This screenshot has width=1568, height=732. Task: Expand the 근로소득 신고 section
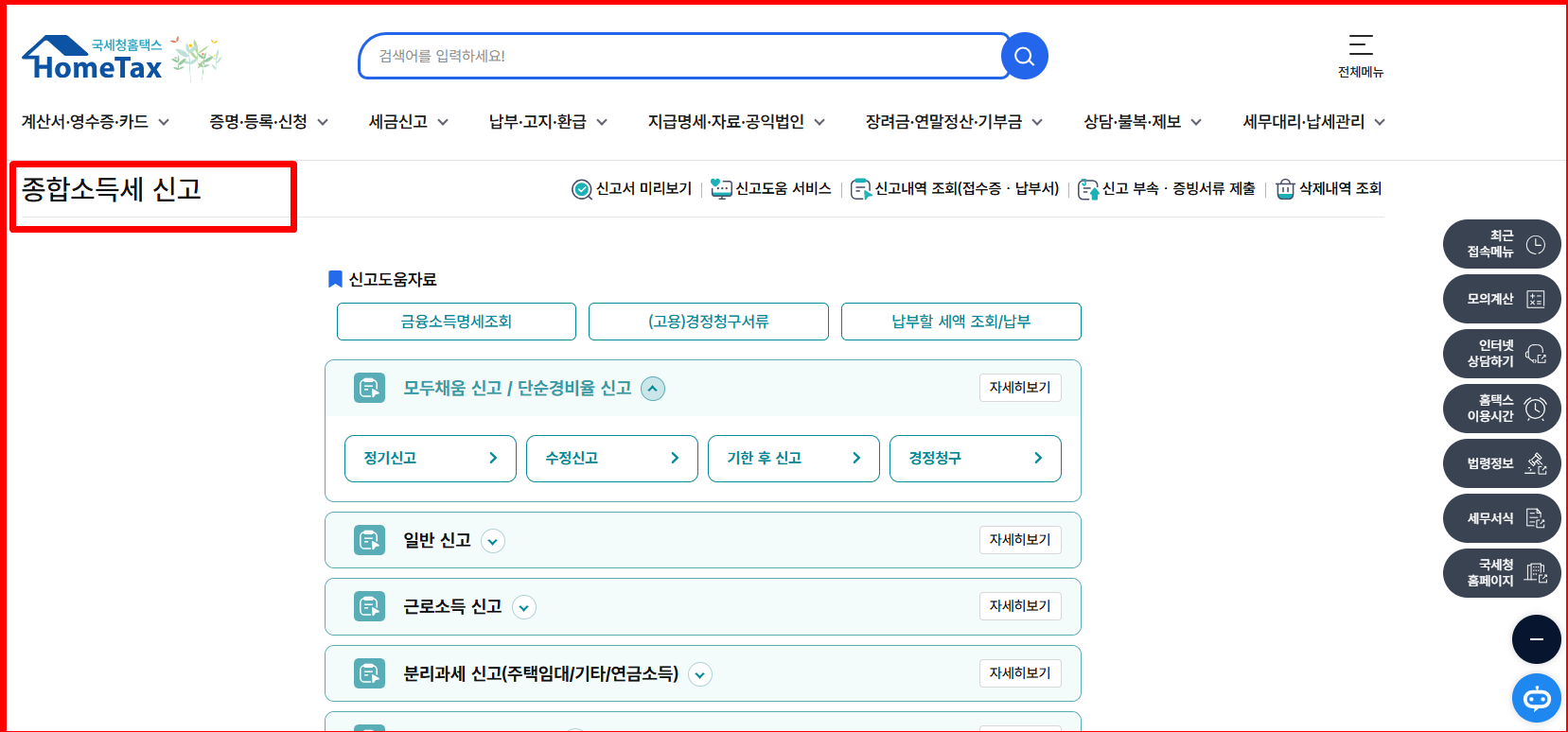pos(524,607)
